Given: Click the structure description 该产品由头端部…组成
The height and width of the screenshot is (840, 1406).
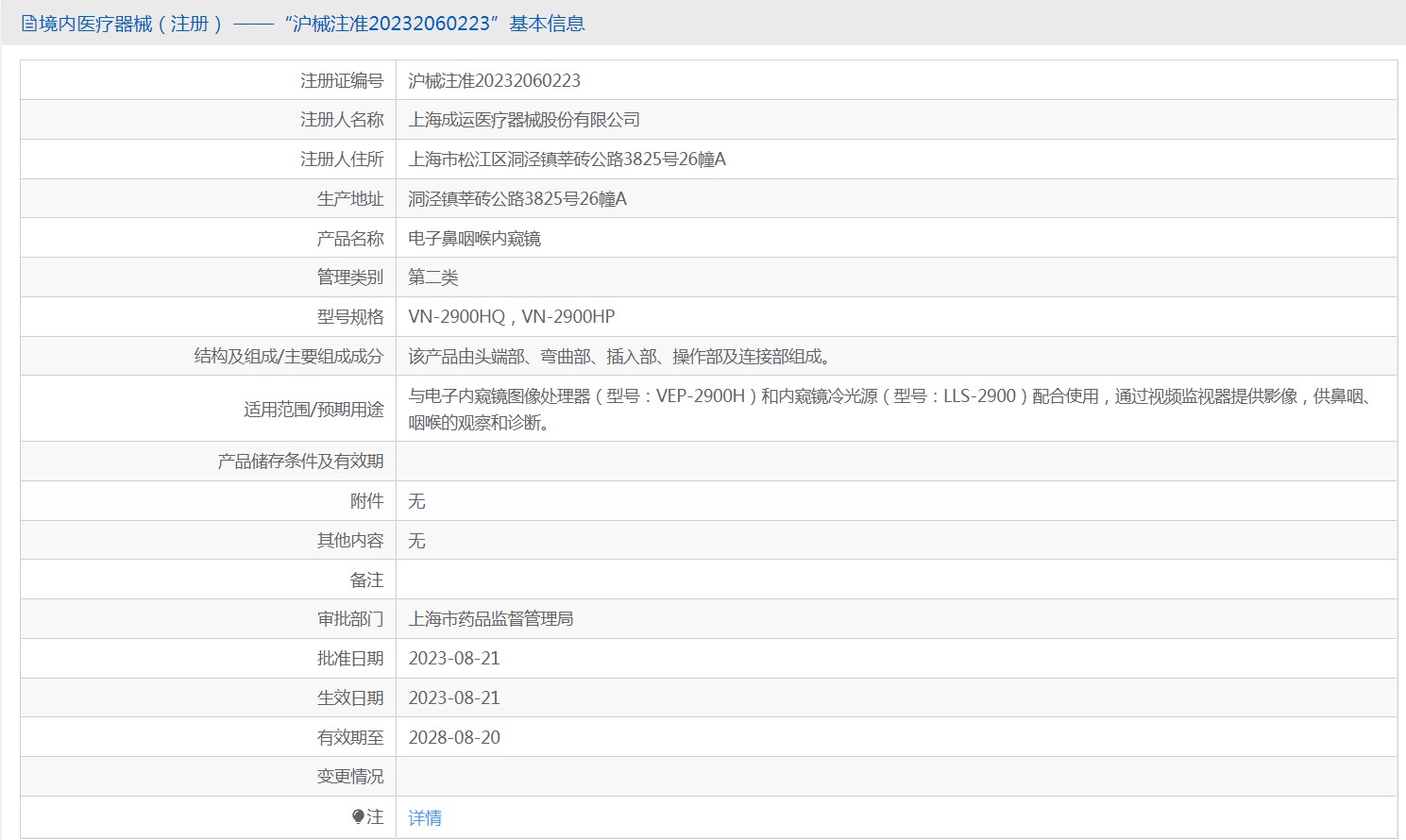Looking at the screenshot, I should click(x=619, y=357).
